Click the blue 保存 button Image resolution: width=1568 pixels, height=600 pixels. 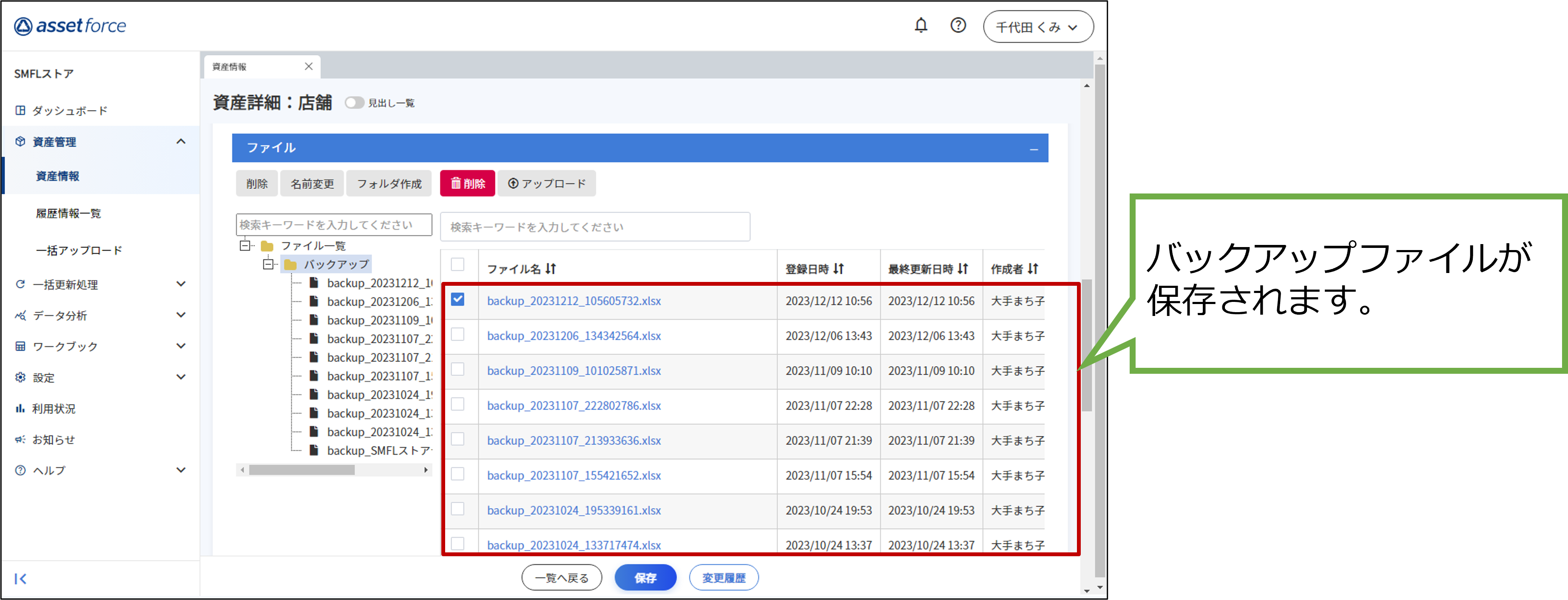pyautogui.click(x=645, y=577)
